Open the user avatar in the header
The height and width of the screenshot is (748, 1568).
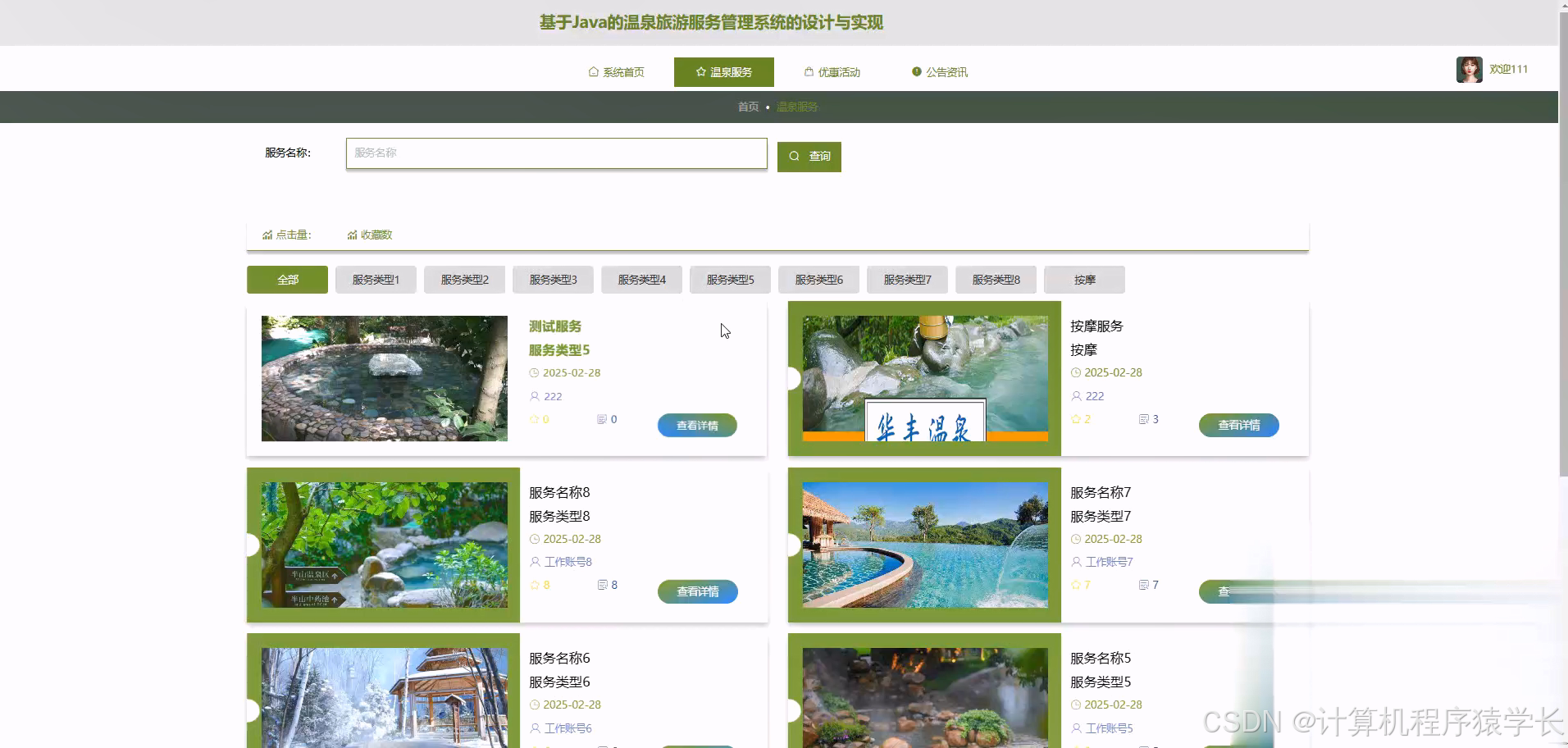coord(1469,70)
